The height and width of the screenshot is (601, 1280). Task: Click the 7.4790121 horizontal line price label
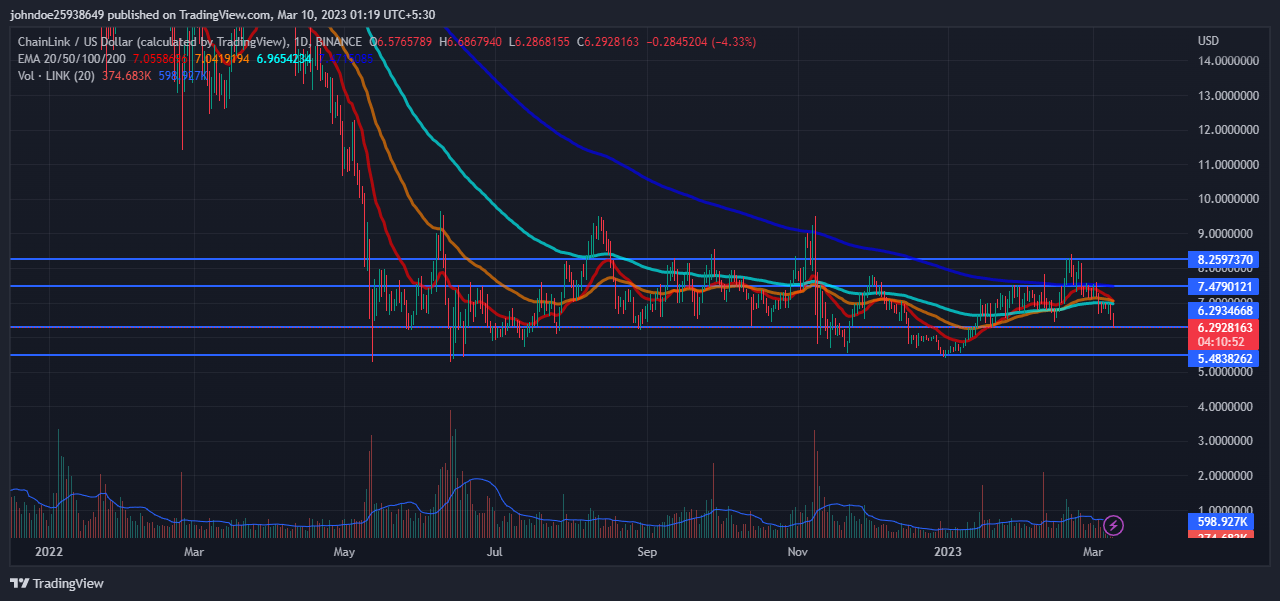click(x=1225, y=286)
